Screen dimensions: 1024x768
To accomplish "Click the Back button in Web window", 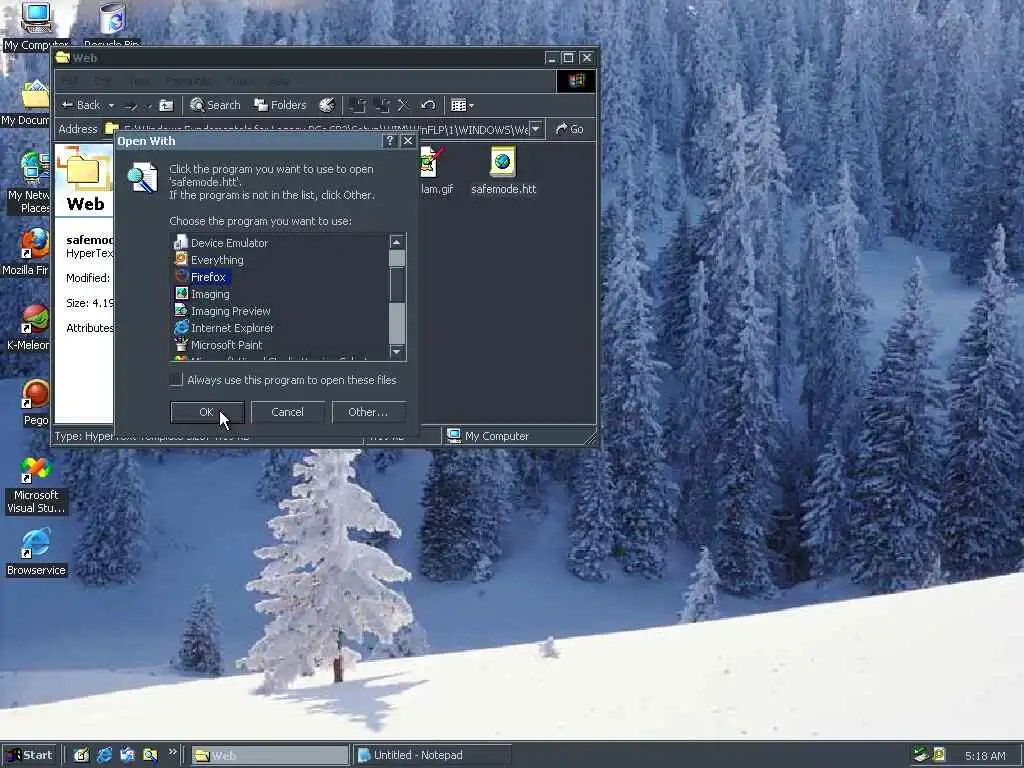I will 81,105.
